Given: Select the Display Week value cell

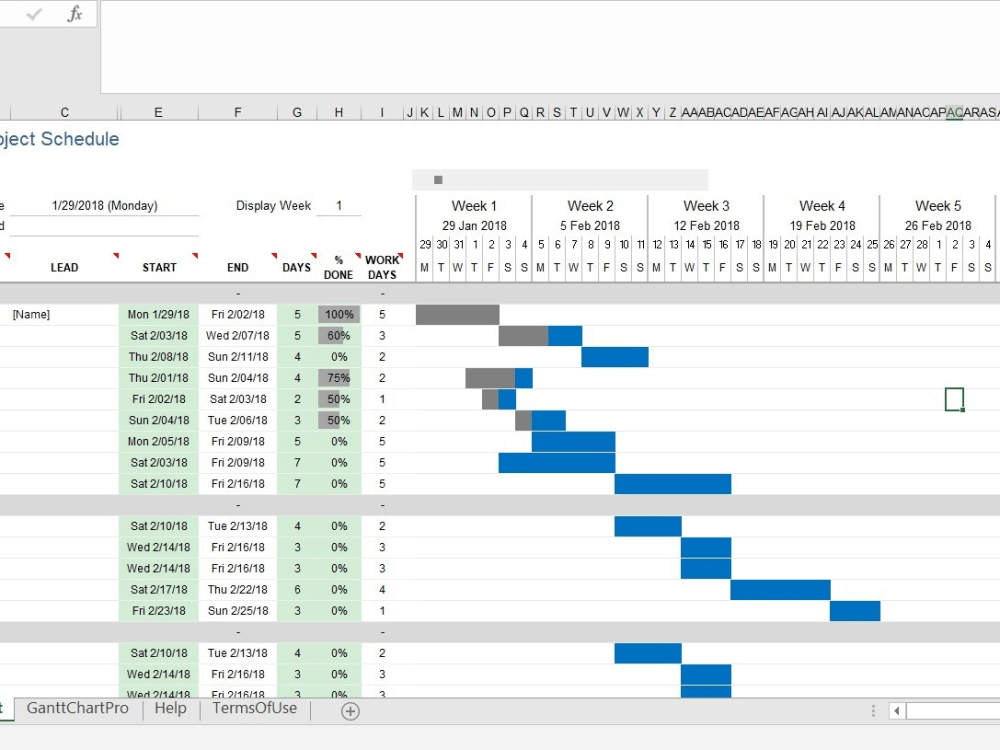Looking at the screenshot, I should click(x=339, y=206).
